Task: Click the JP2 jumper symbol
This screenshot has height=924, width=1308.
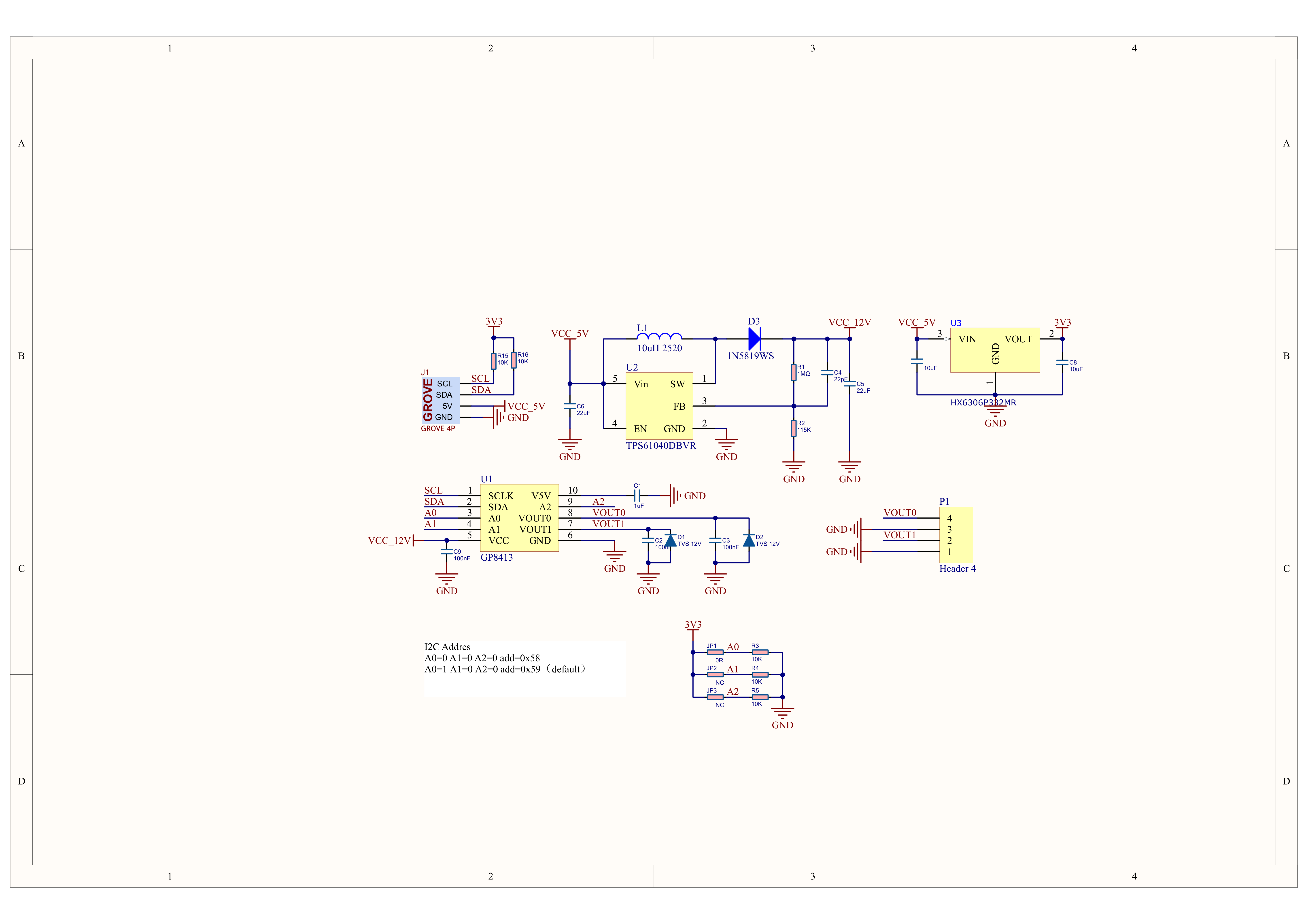Action: pos(715,674)
